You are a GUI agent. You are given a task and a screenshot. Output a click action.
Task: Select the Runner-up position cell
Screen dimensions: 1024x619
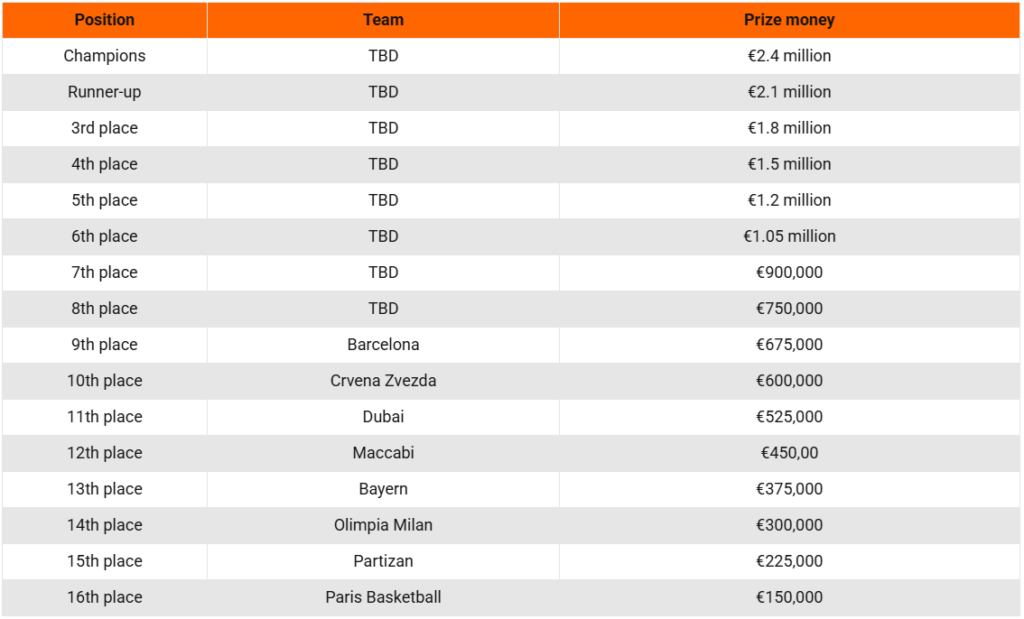pyautogui.click(x=104, y=92)
